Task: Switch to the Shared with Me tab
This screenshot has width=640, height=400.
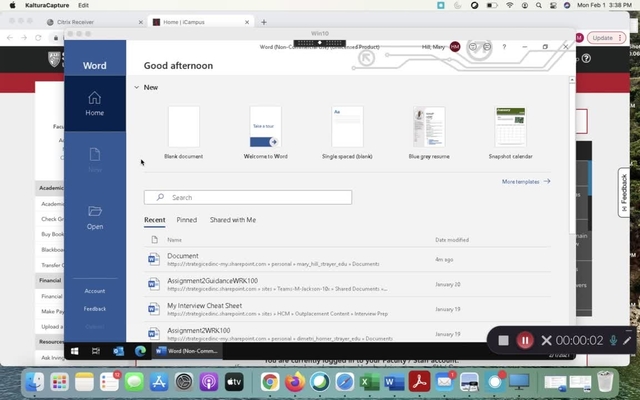Action: (x=233, y=220)
